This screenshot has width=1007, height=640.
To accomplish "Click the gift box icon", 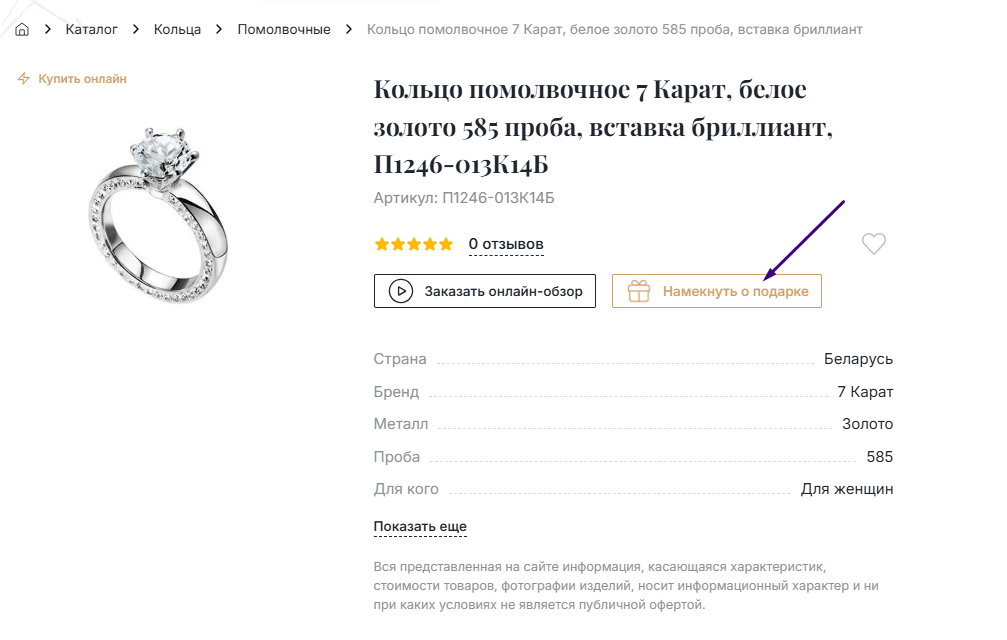I will pos(638,291).
